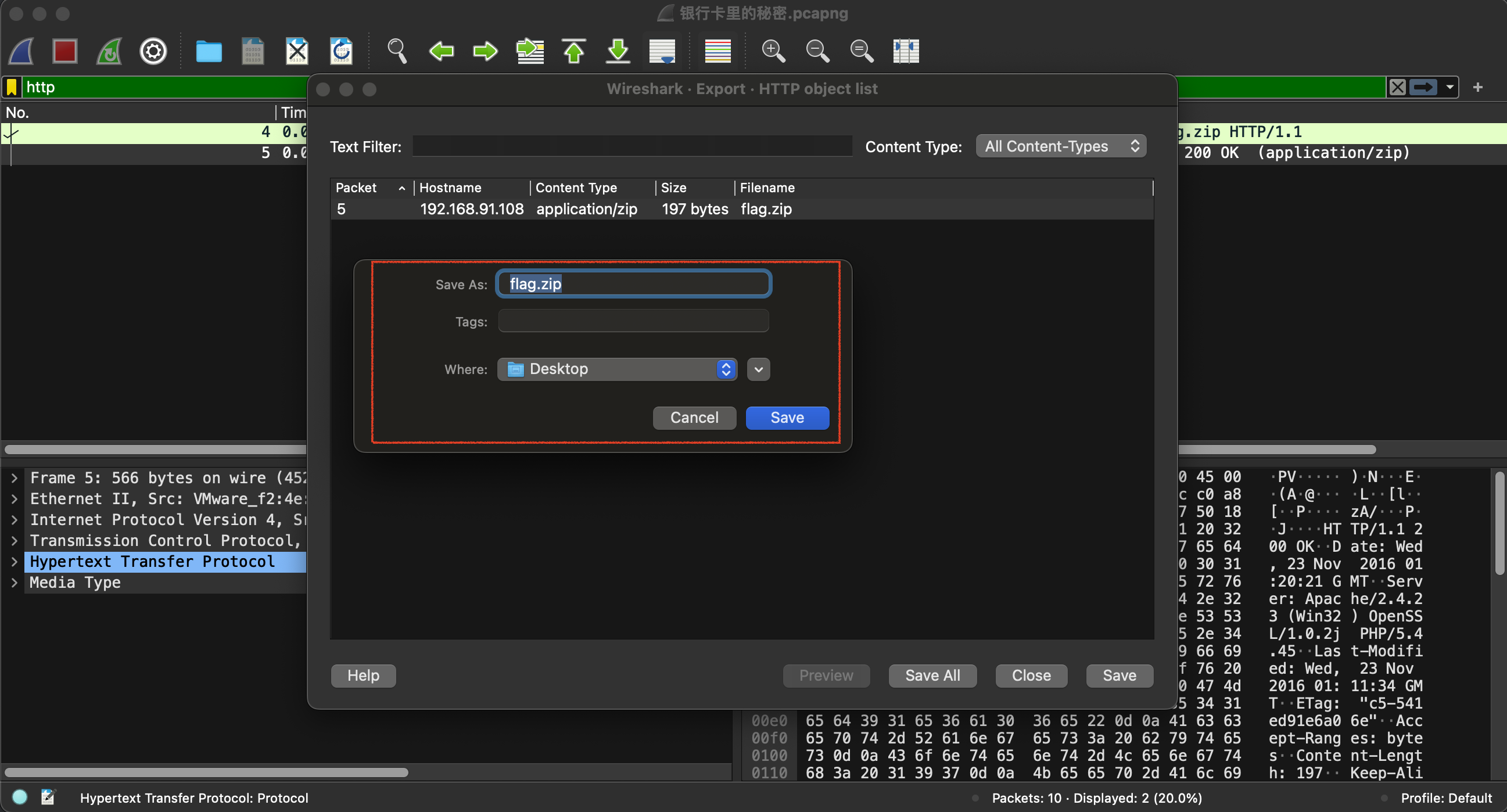Click the http display filter text

[x=40, y=87]
